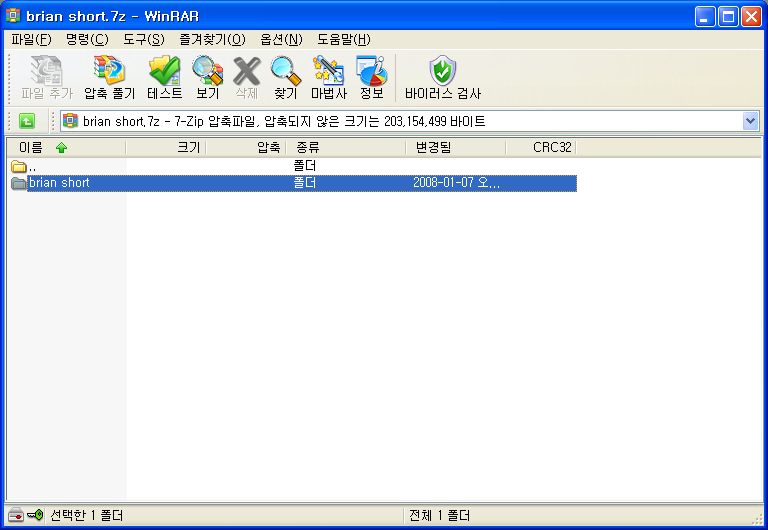Maximize the WinRAR window
Screen dimensions: 768x530
click(728, 17)
